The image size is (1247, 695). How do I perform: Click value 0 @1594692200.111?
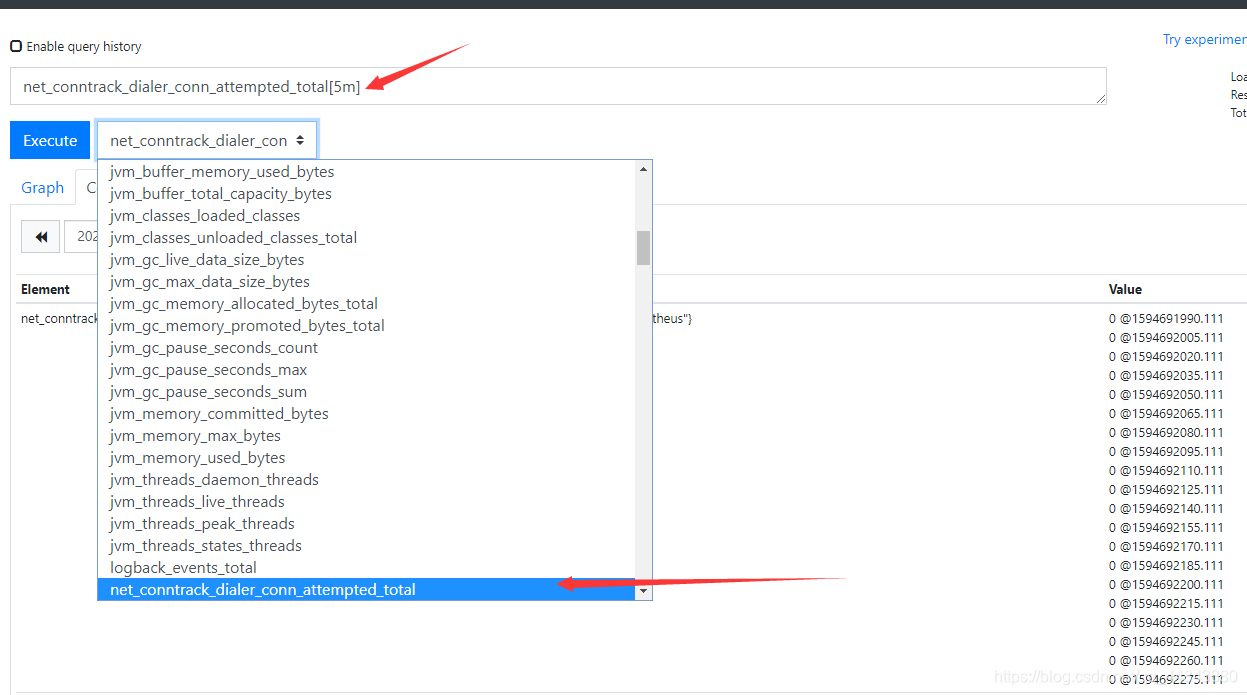[x=1166, y=584]
